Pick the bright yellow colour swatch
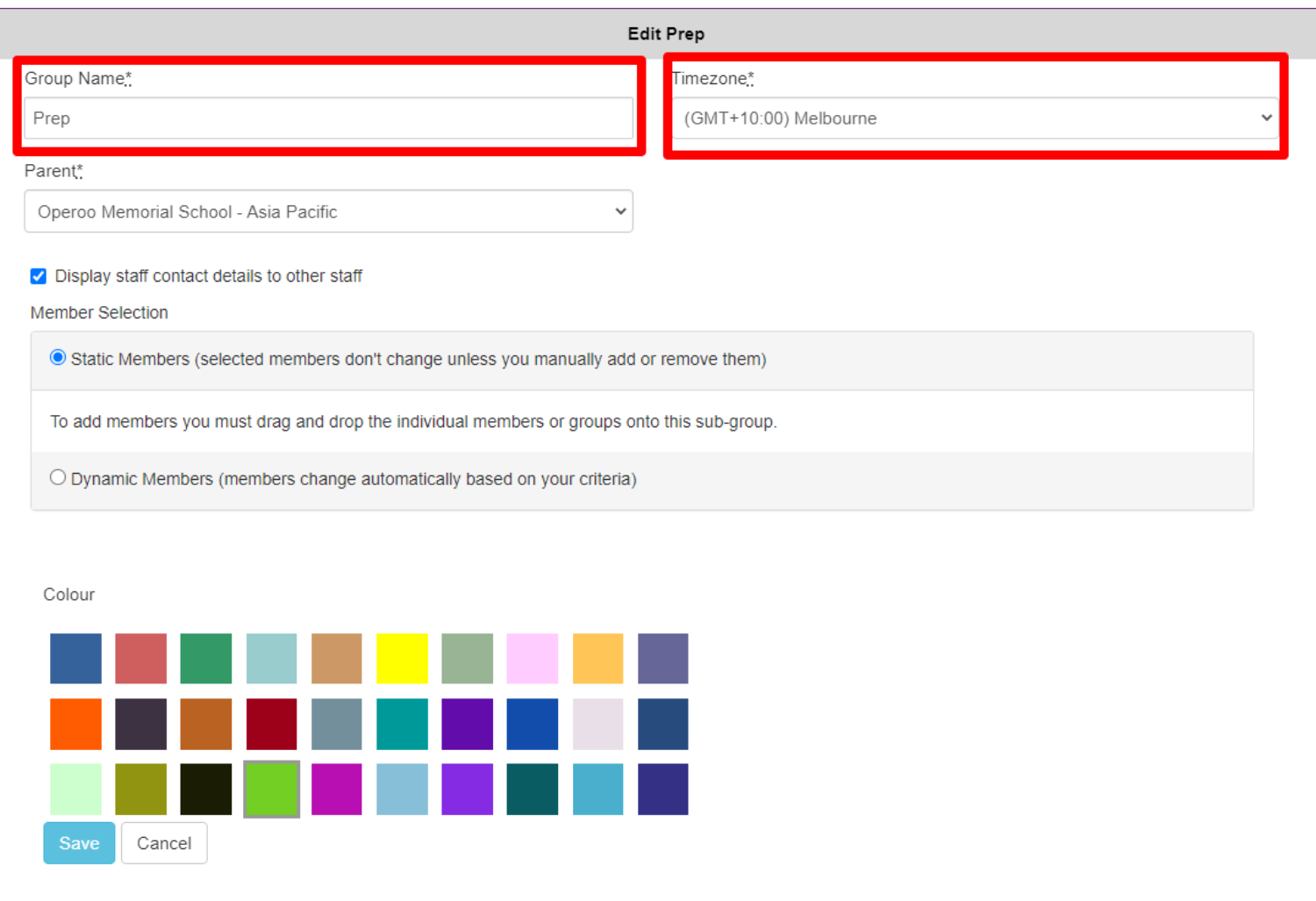This screenshot has height=901, width=1316. coord(402,658)
